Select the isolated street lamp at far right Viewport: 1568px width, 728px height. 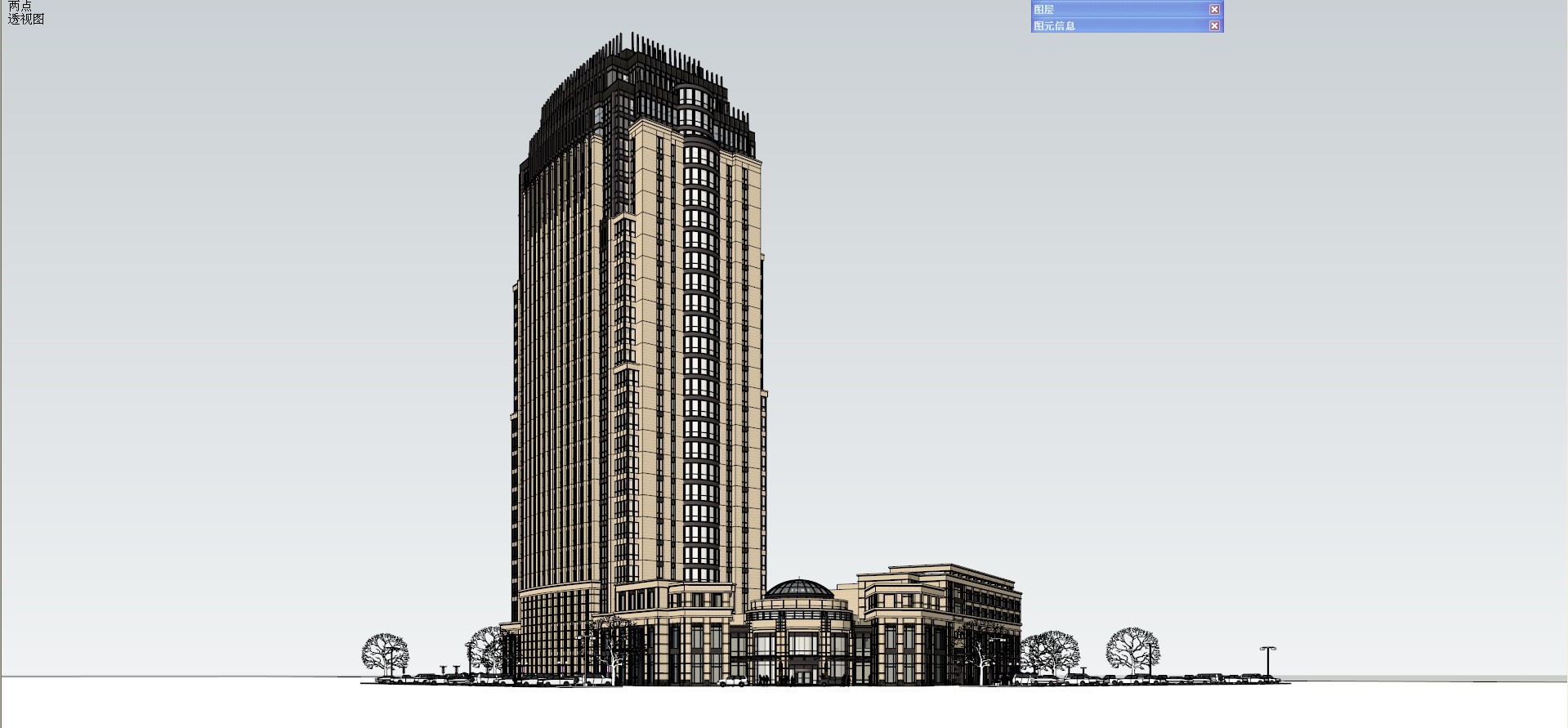click(x=1267, y=660)
